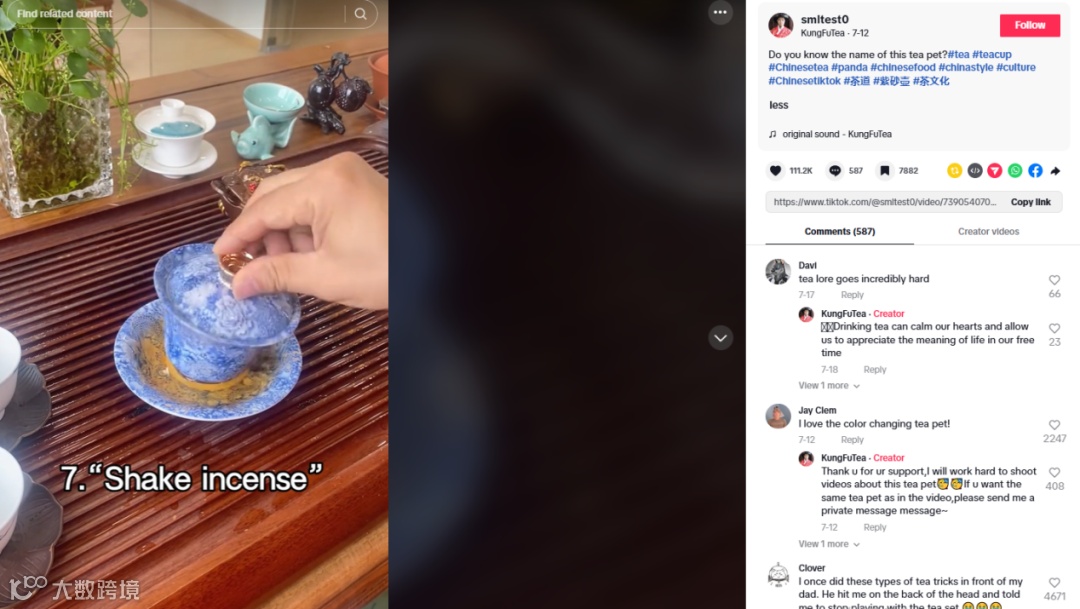Share to WhatsApp icon
The width and height of the screenshot is (1080, 609).
1015,171
